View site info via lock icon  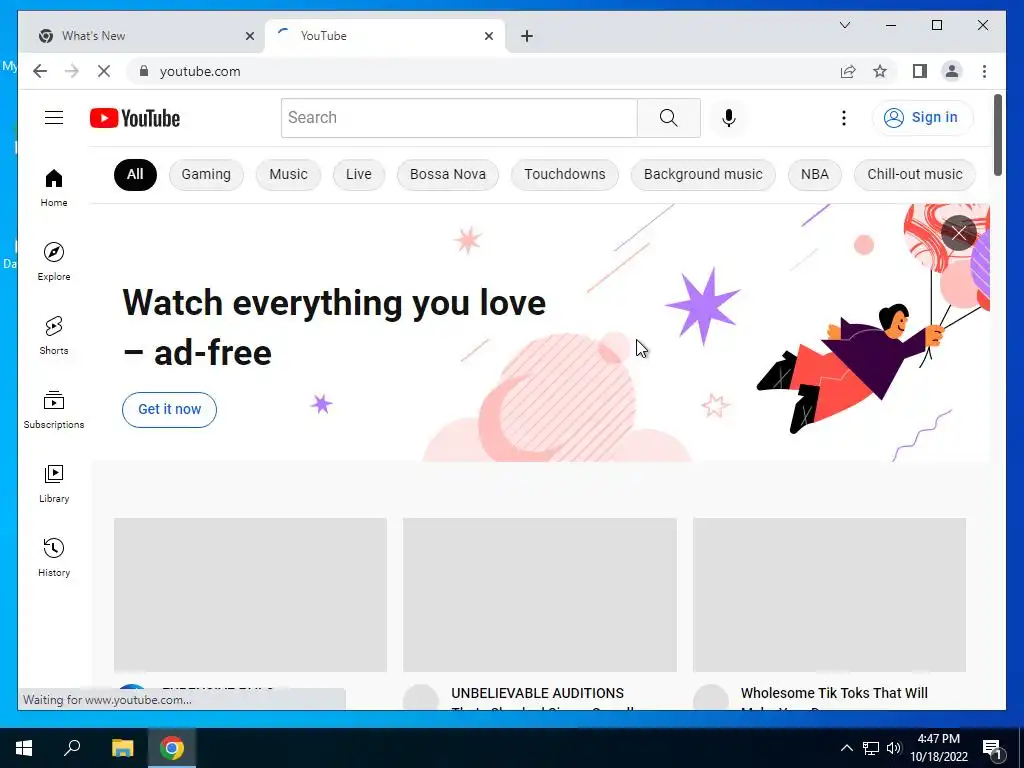tap(144, 71)
